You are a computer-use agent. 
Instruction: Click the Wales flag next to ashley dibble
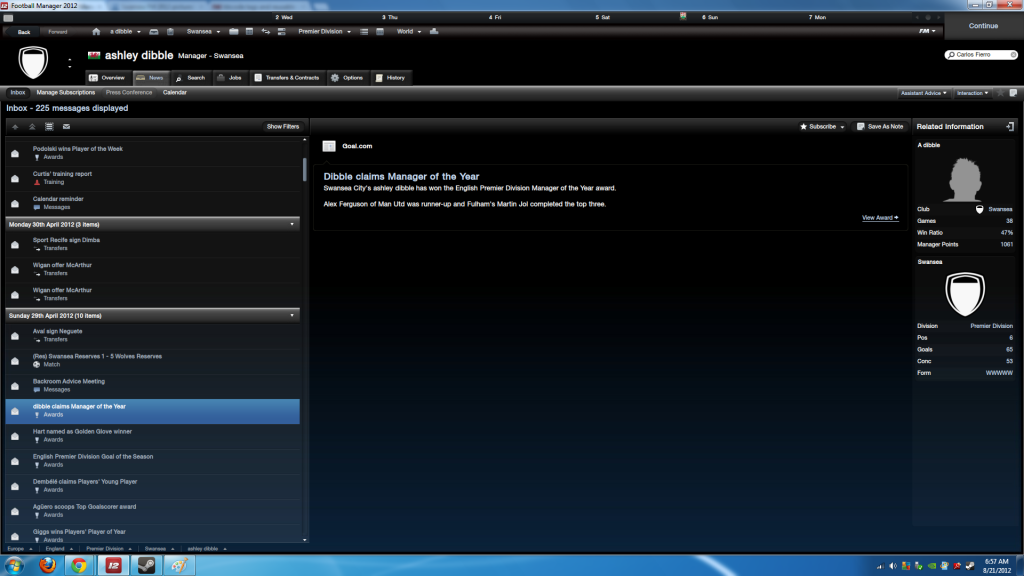pyautogui.click(x=94, y=56)
